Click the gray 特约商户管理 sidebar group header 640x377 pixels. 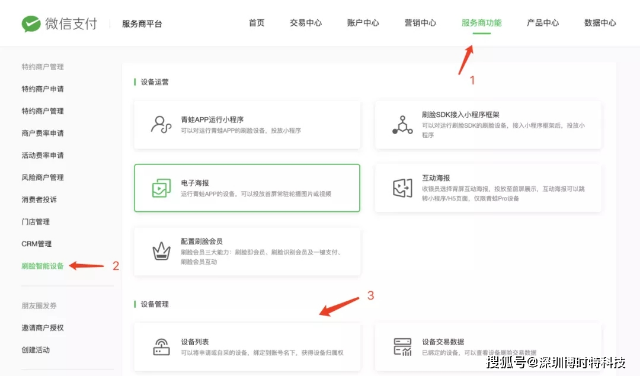[42, 67]
